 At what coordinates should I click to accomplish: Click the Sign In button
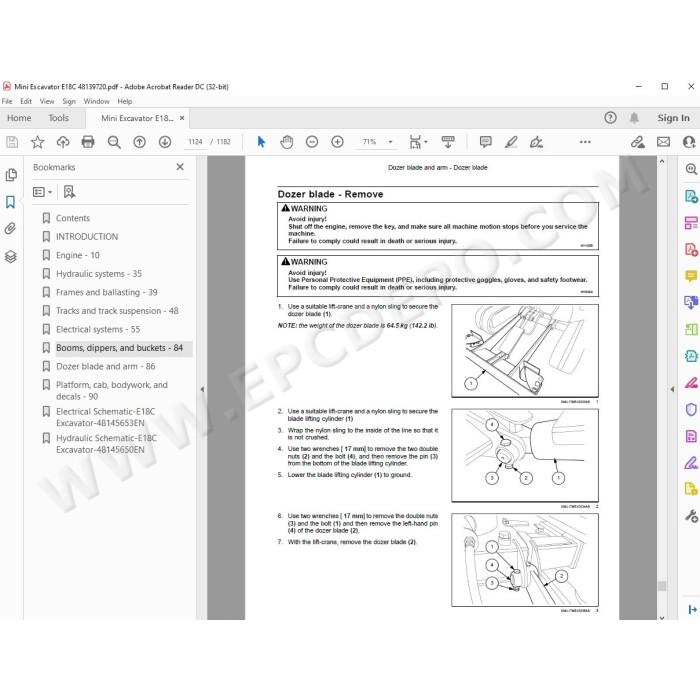(x=673, y=118)
